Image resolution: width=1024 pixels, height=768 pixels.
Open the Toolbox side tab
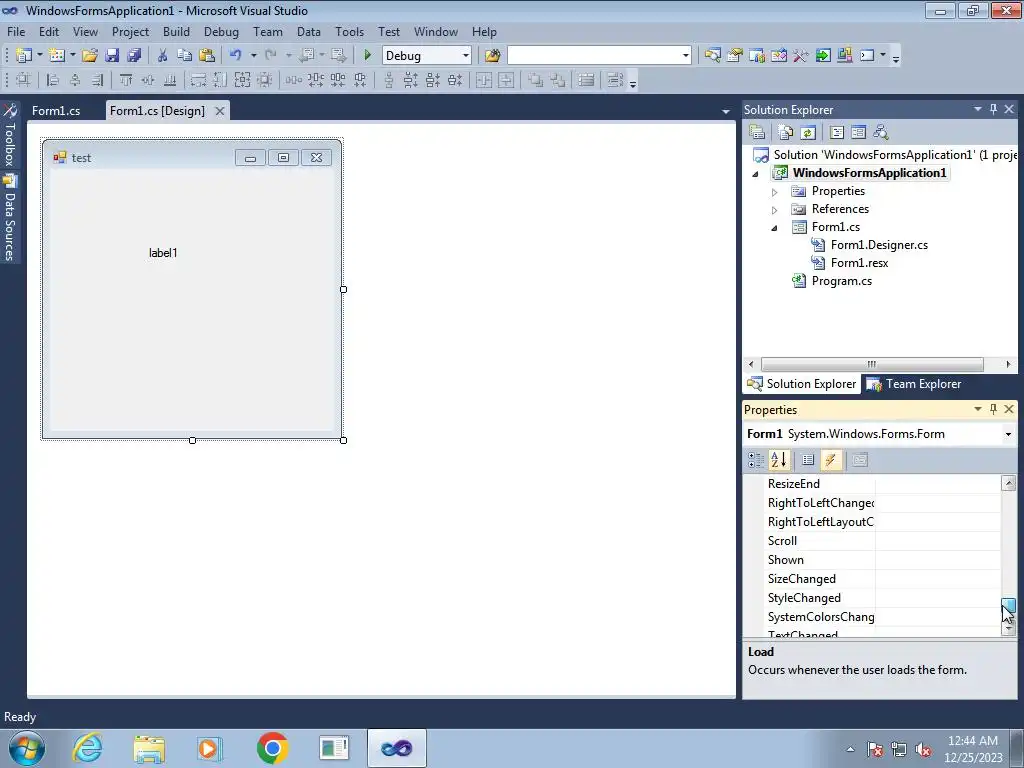[x=10, y=135]
